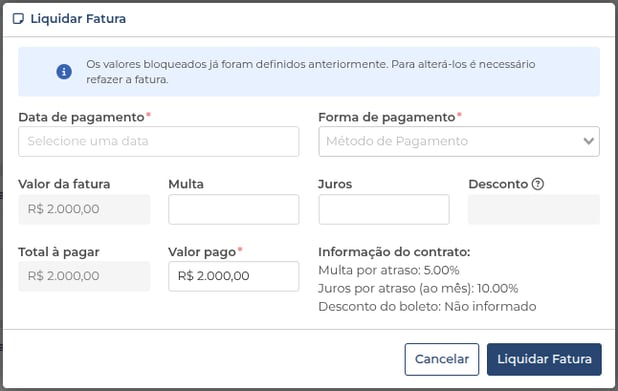Click the Liquidar Fatura title icon
Screen dimensions: 618x391
click(18, 19)
